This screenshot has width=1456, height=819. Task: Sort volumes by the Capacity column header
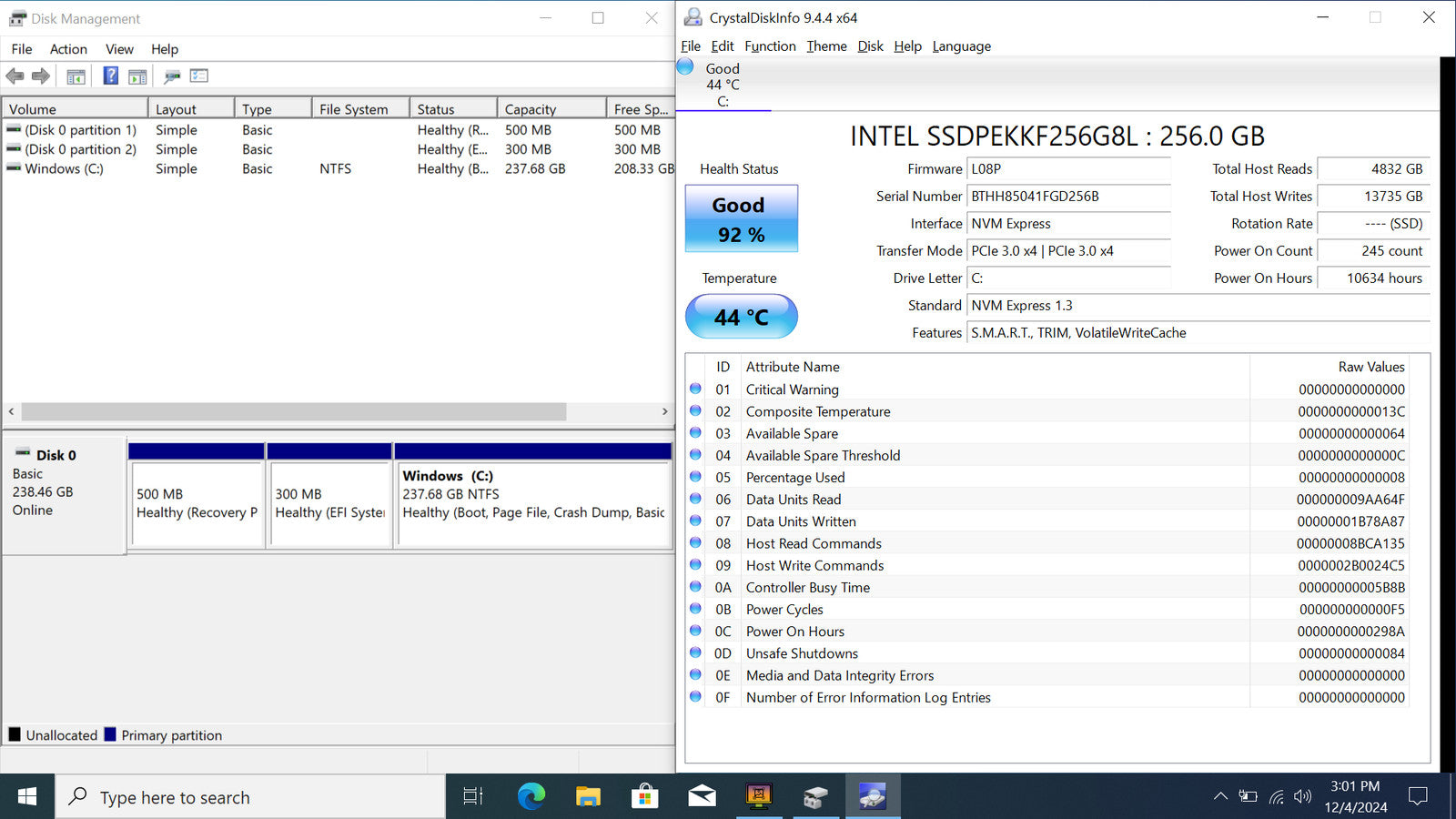[551, 109]
